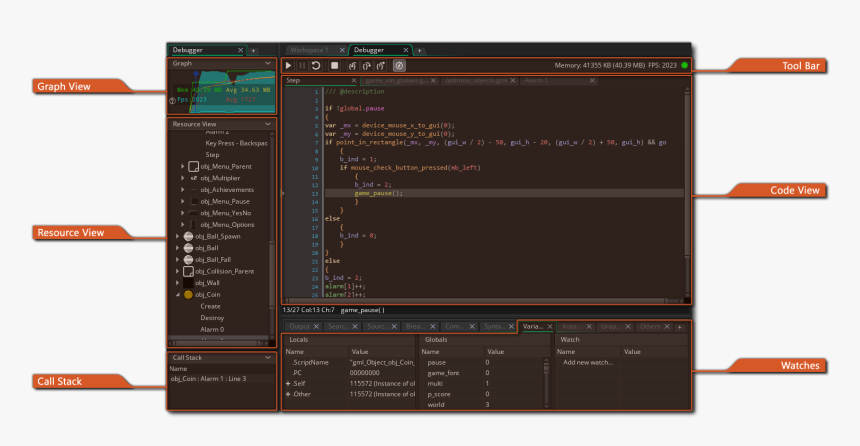Expand the obj_Menu_Parent tree node
The height and width of the screenshot is (446, 860).
(x=183, y=166)
